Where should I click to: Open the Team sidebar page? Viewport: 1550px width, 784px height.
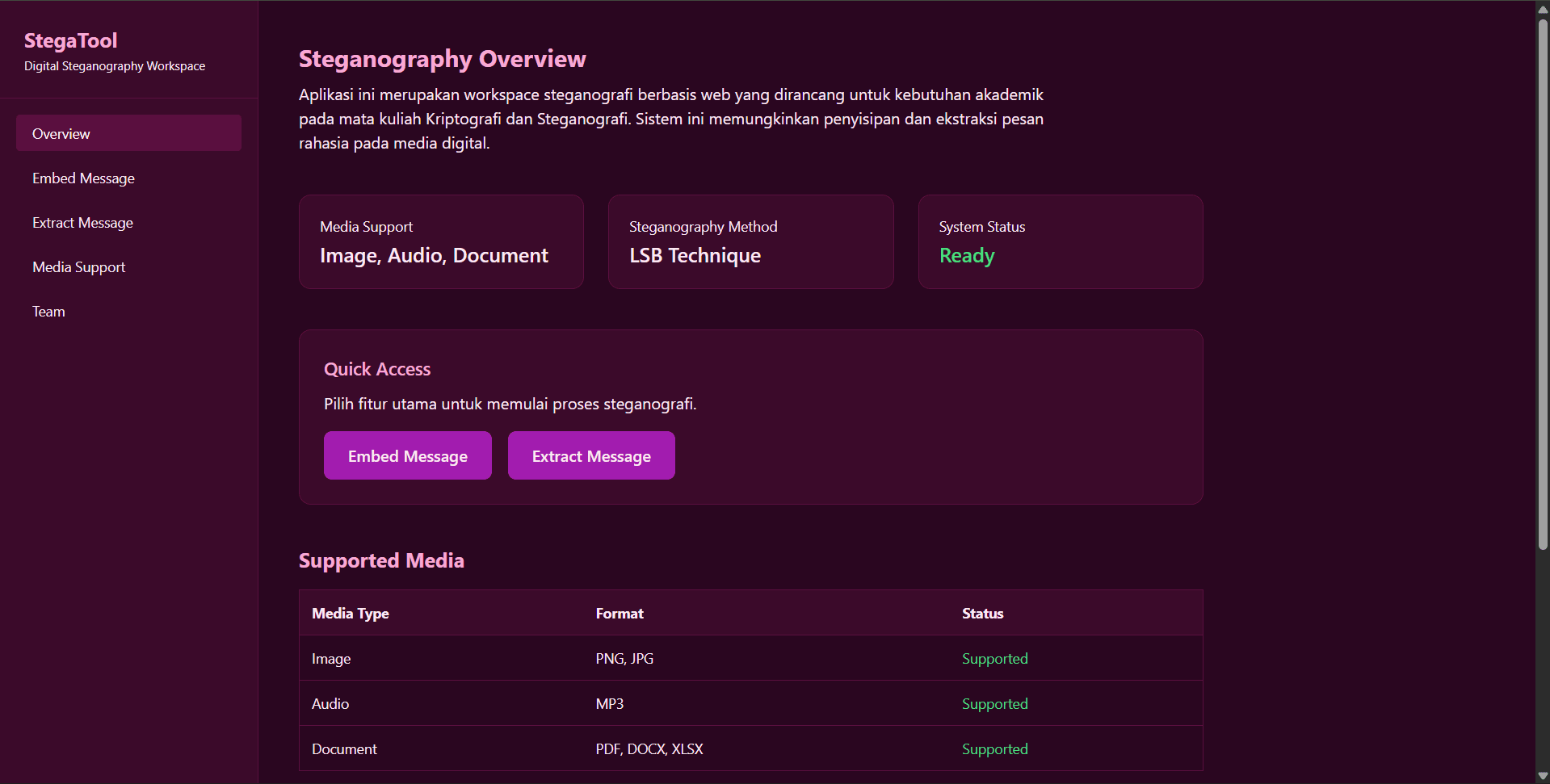coord(128,311)
